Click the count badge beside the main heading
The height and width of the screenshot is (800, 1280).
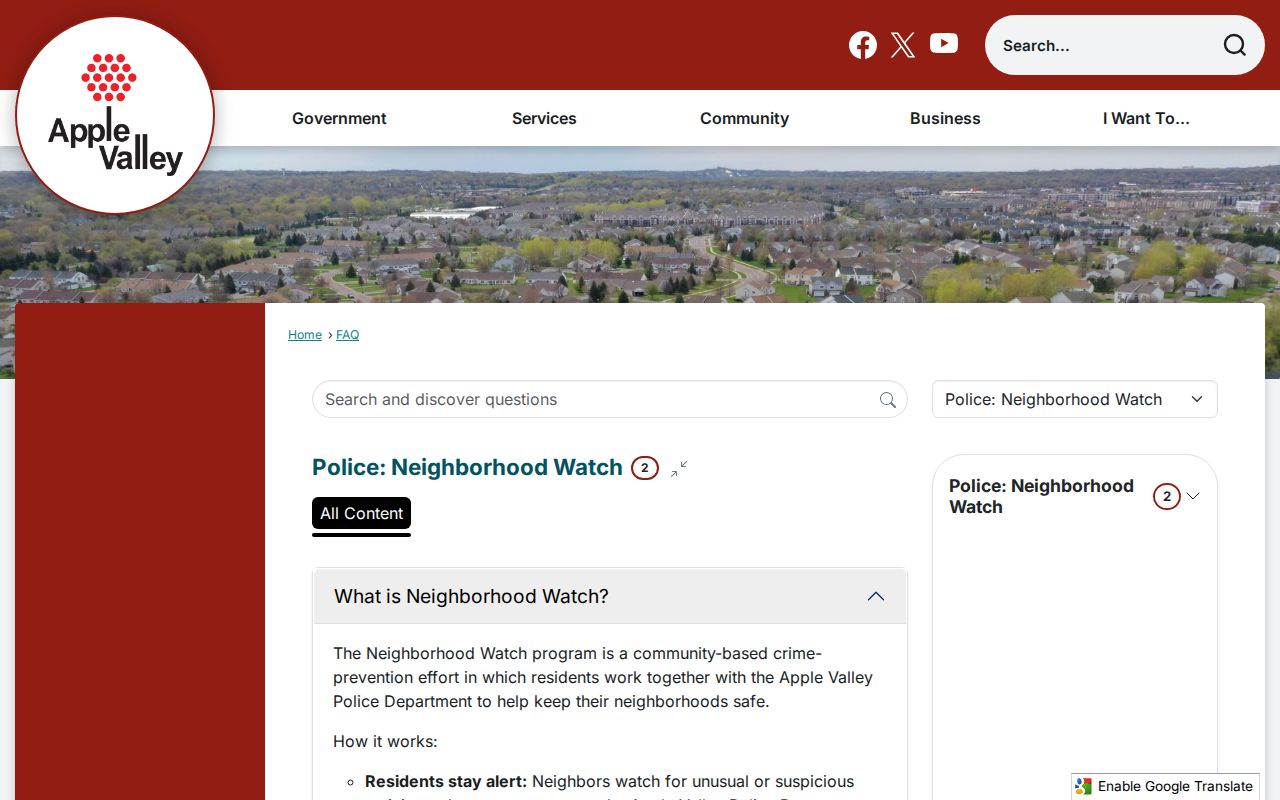tap(645, 468)
